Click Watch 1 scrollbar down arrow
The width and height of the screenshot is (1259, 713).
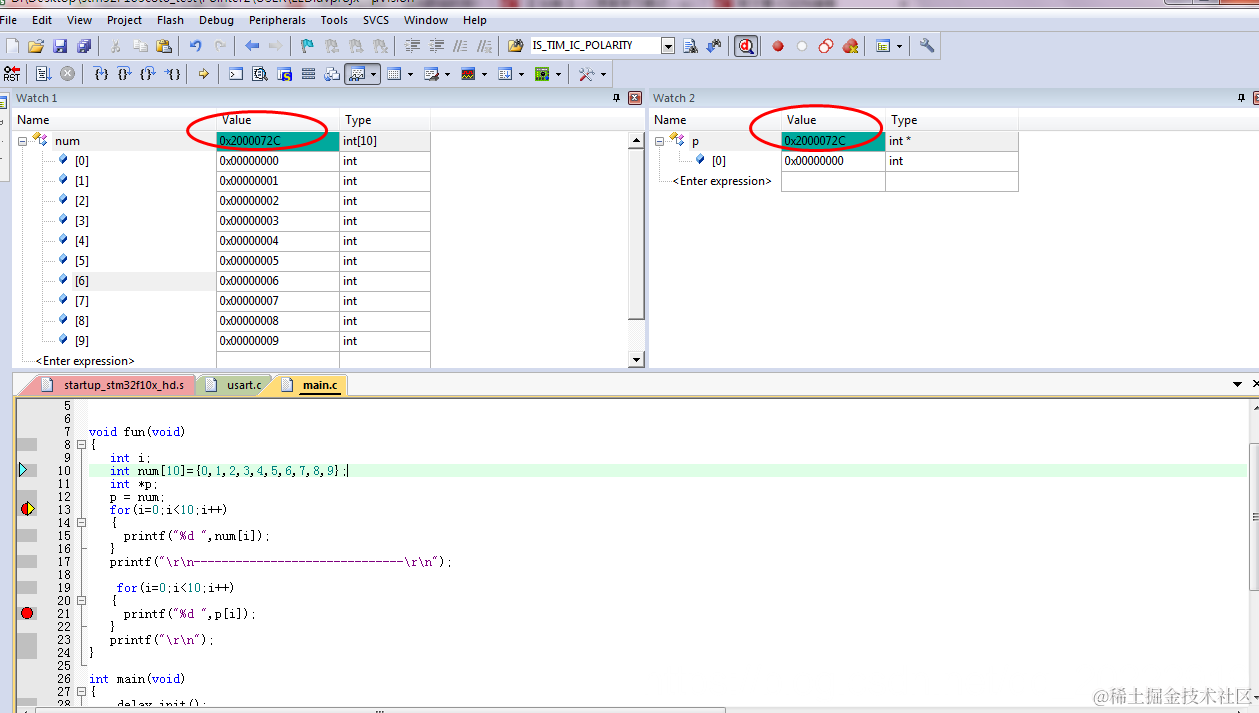[x=636, y=360]
